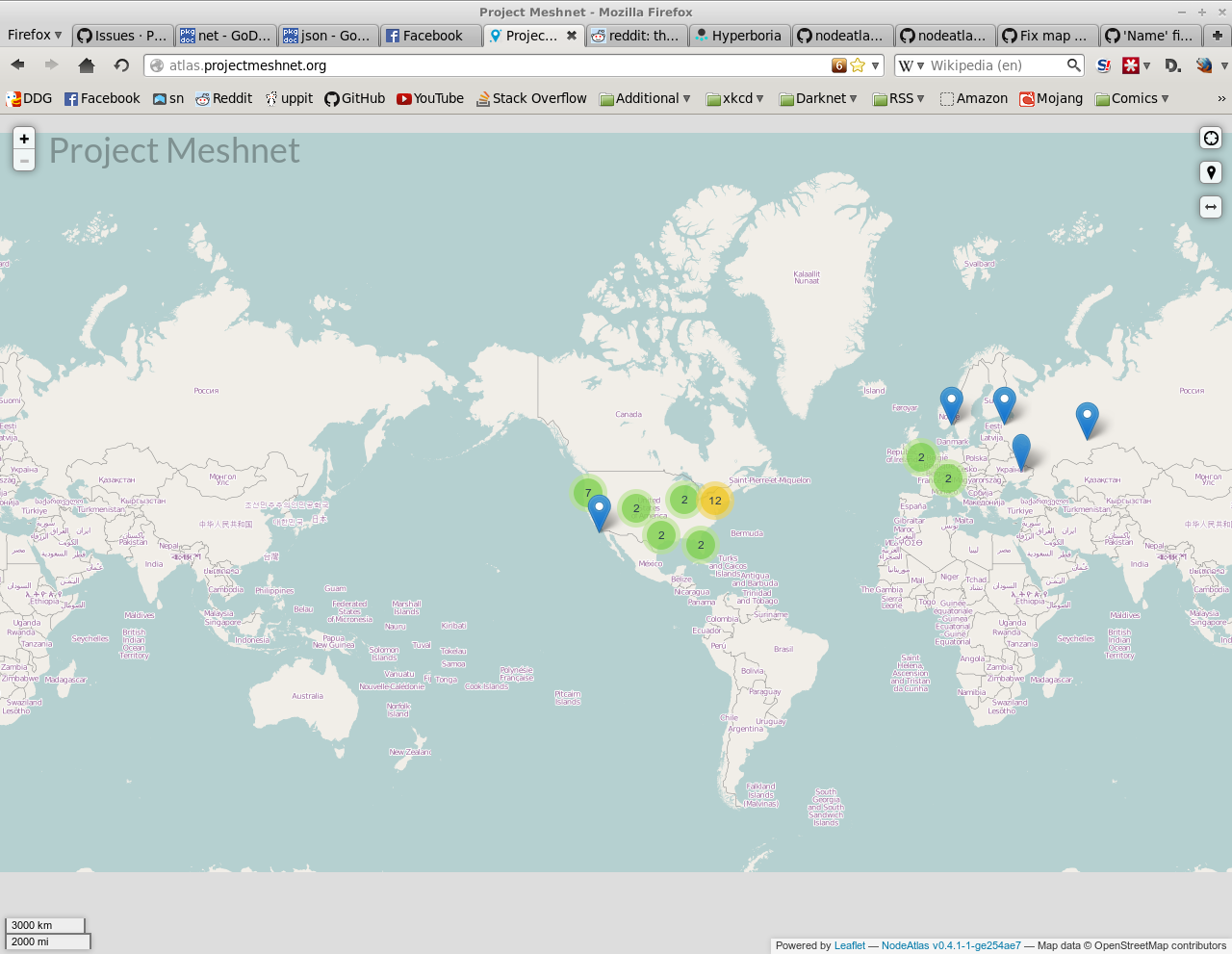Image resolution: width=1232 pixels, height=954 pixels.
Task: Select the blue marker in Ukraine
Action: tap(1021, 452)
